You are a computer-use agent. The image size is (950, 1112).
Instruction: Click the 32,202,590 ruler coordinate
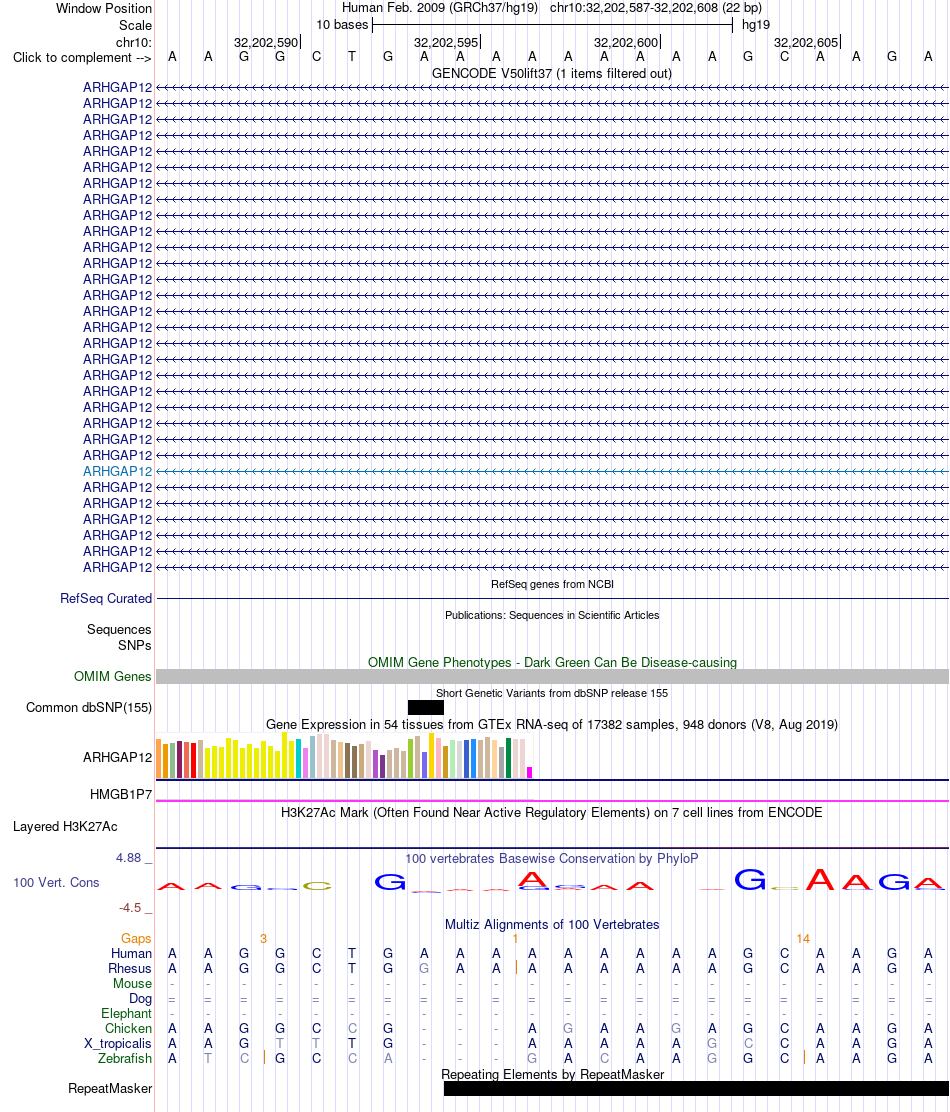click(x=266, y=43)
